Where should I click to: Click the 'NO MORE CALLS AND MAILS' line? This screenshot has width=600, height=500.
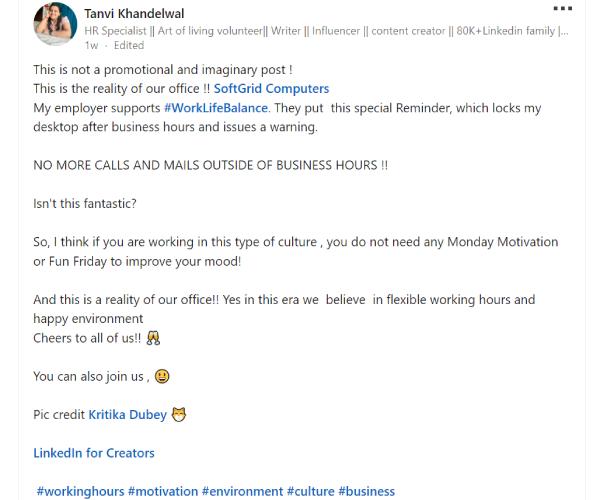point(210,165)
